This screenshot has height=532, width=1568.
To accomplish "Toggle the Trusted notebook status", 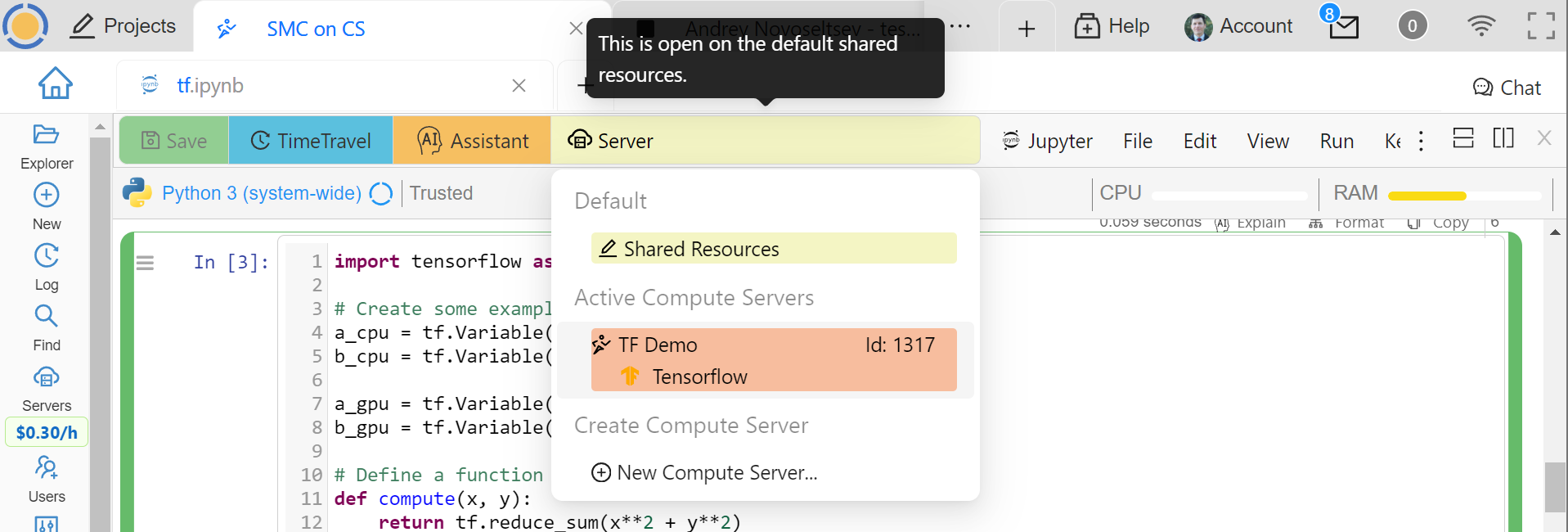I will (x=441, y=193).
